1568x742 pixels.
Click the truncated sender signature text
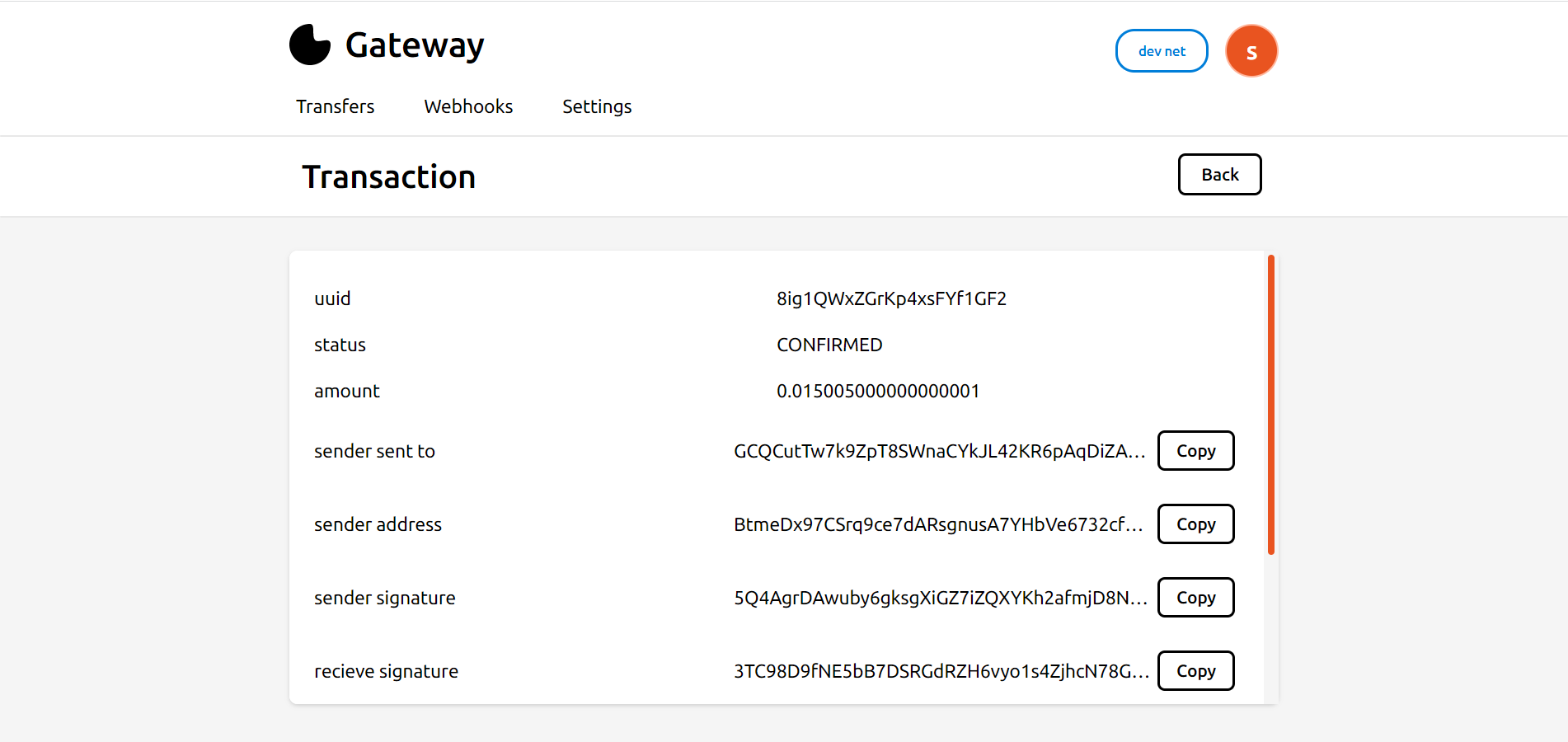click(940, 598)
